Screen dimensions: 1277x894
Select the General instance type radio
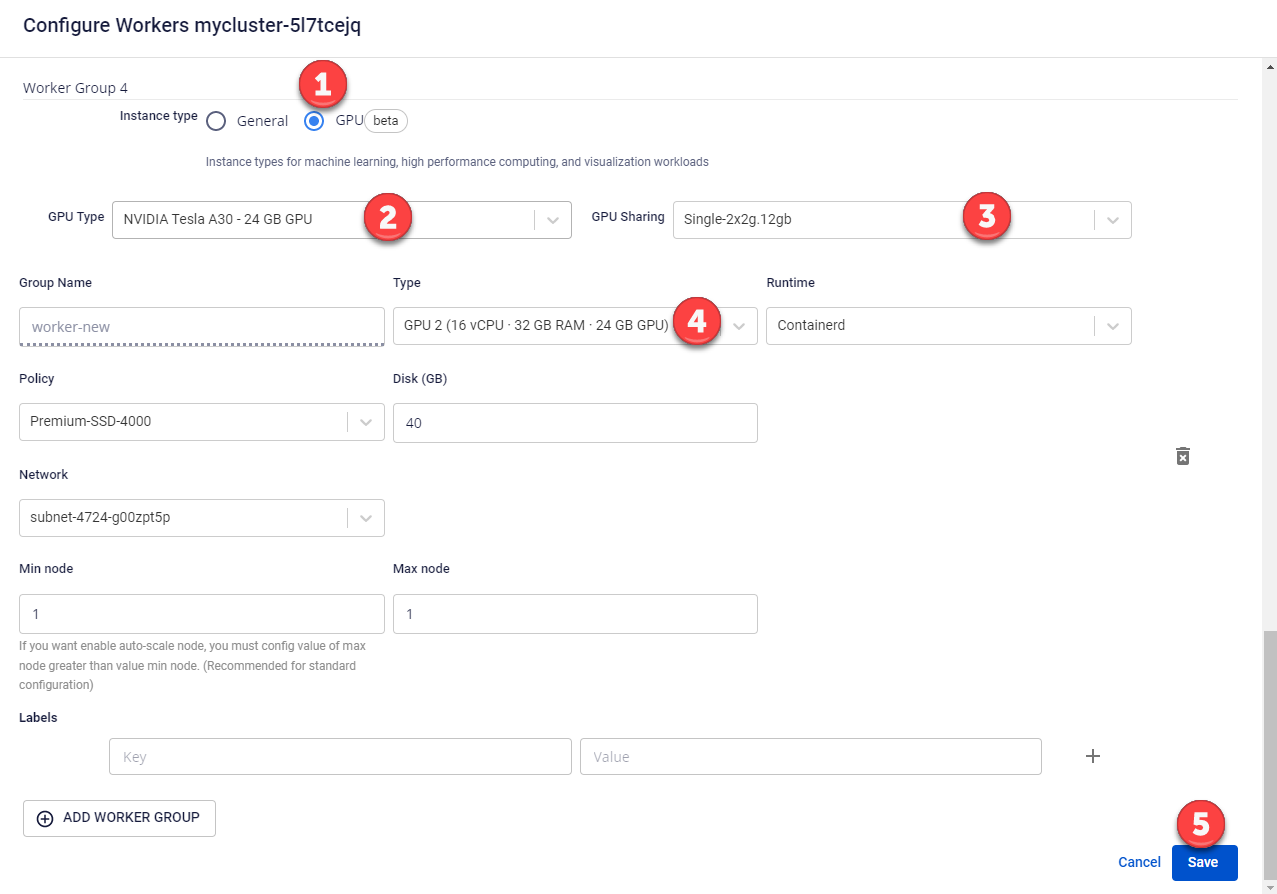click(x=216, y=121)
